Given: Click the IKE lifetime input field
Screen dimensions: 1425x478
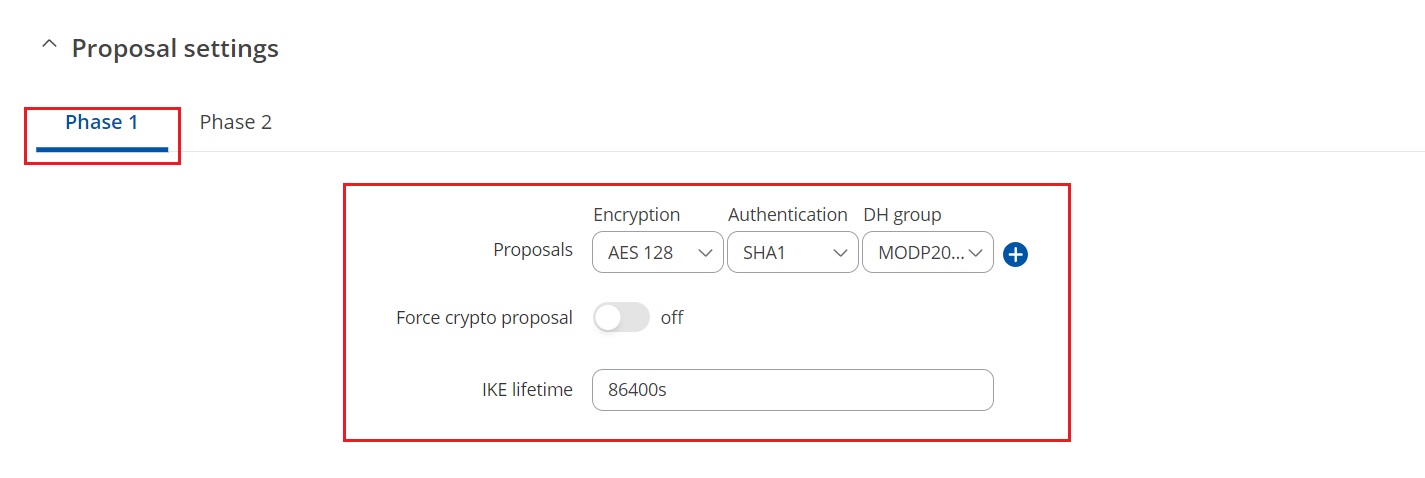Looking at the screenshot, I should 792,390.
